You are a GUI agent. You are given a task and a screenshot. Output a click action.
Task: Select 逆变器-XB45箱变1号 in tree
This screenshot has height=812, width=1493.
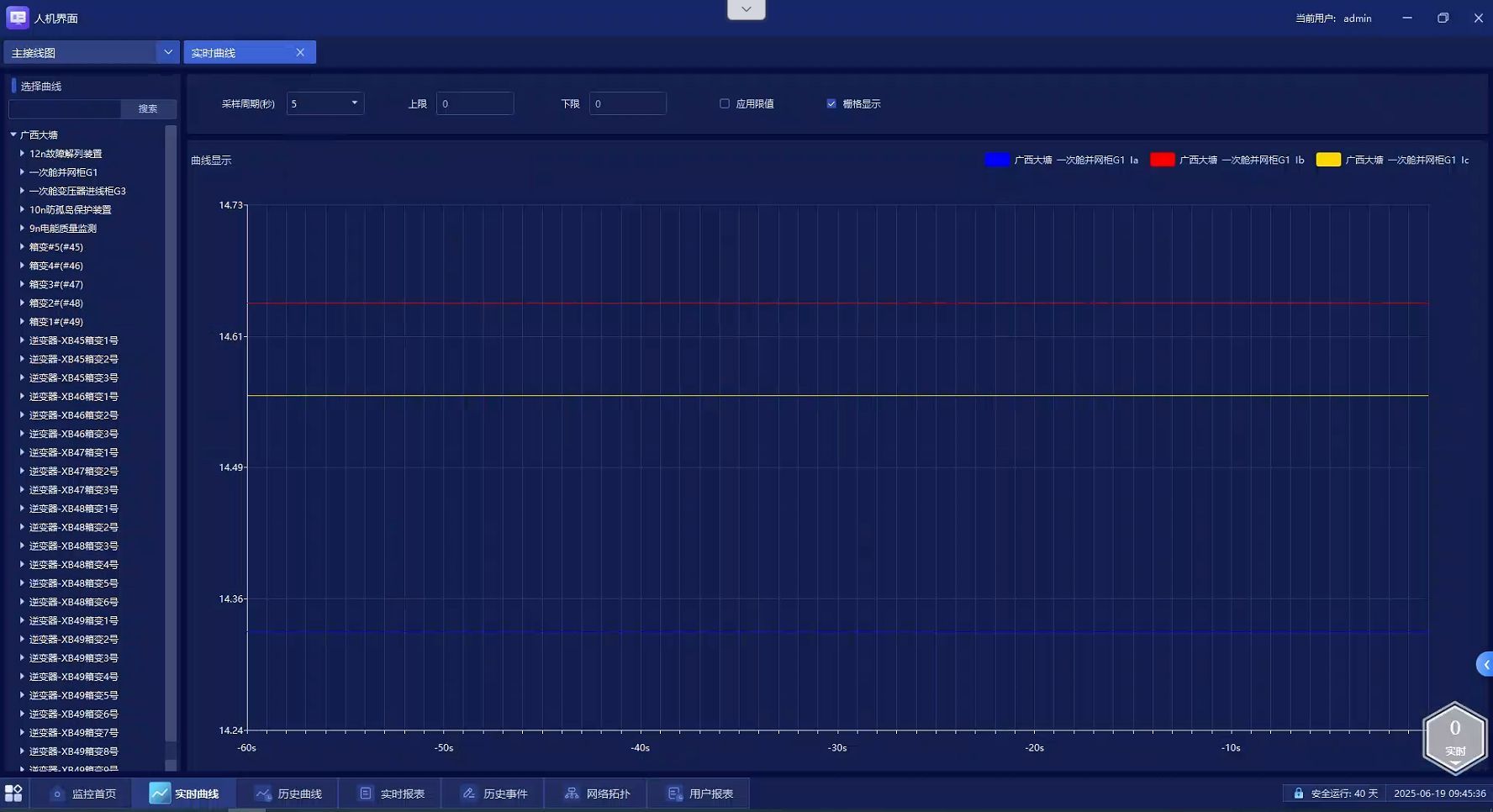pyautogui.click(x=74, y=340)
